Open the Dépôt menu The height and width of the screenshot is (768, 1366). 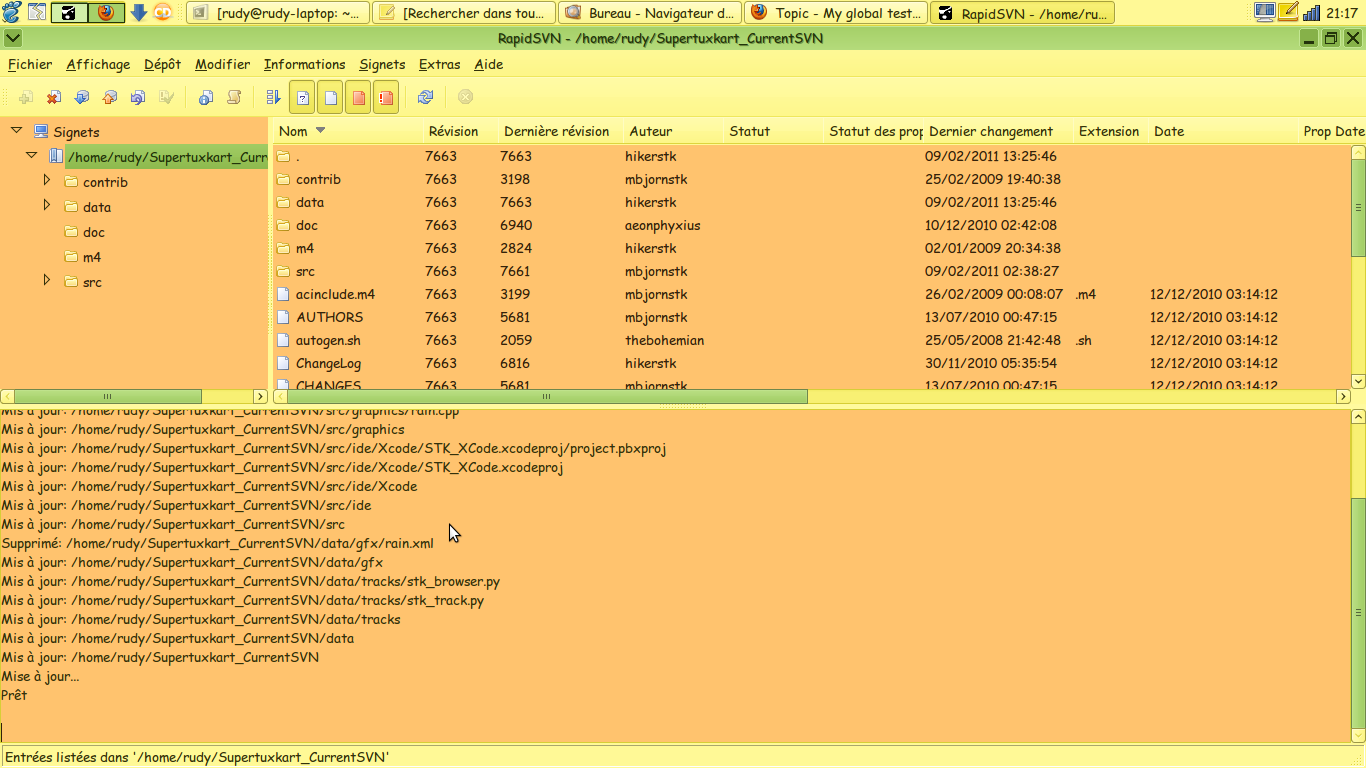pos(162,64)
